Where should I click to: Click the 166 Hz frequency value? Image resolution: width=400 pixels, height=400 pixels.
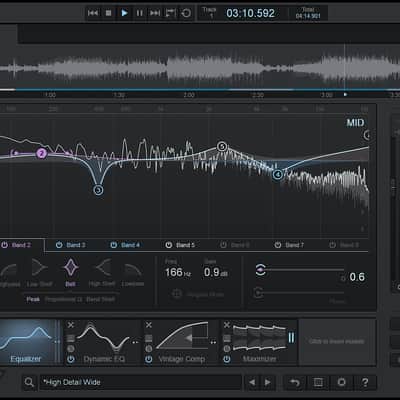pyautogui.click(x=178, y=273)
